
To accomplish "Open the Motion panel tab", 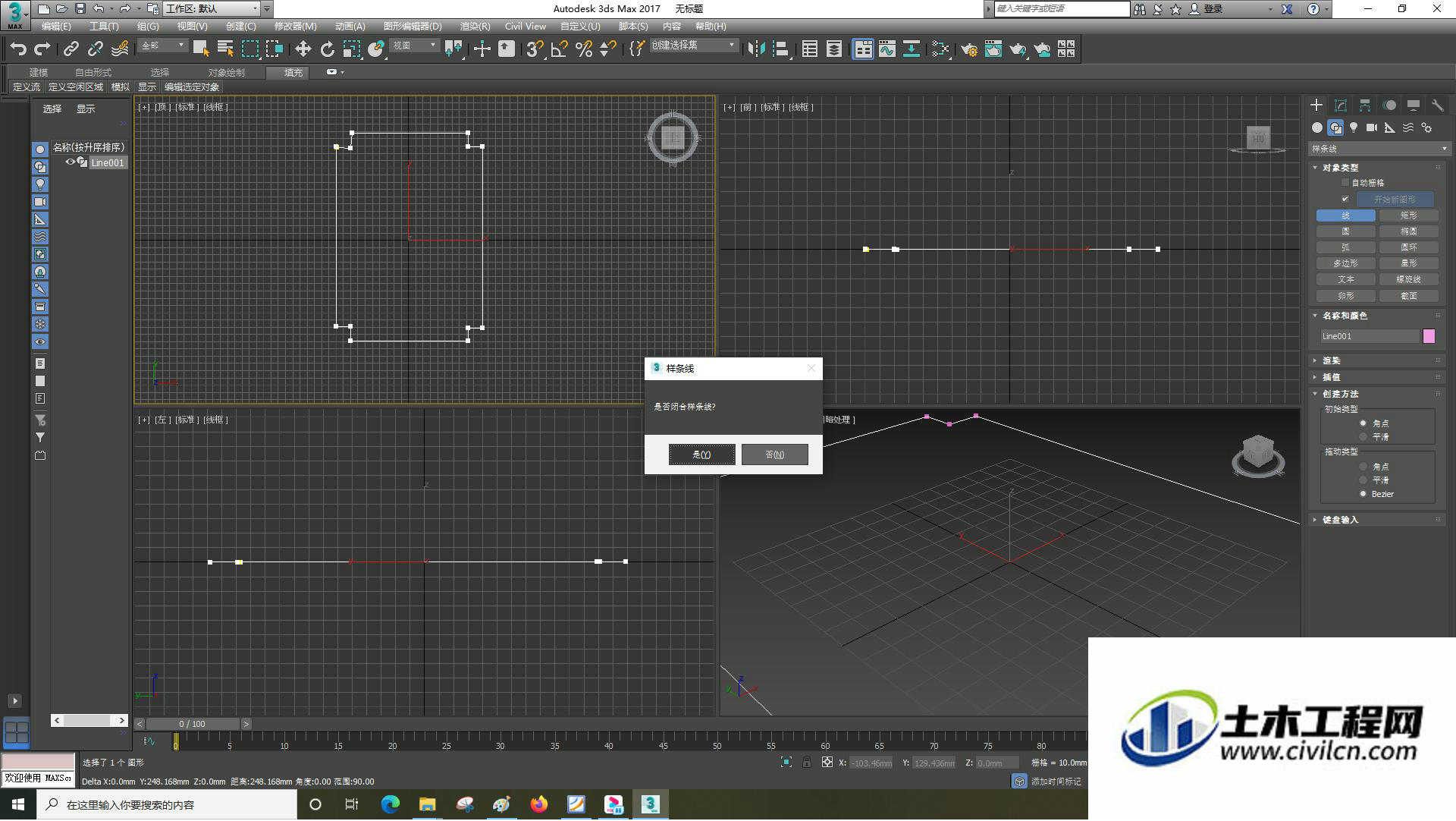I will pyautogui.click(x=1389, y=105).
